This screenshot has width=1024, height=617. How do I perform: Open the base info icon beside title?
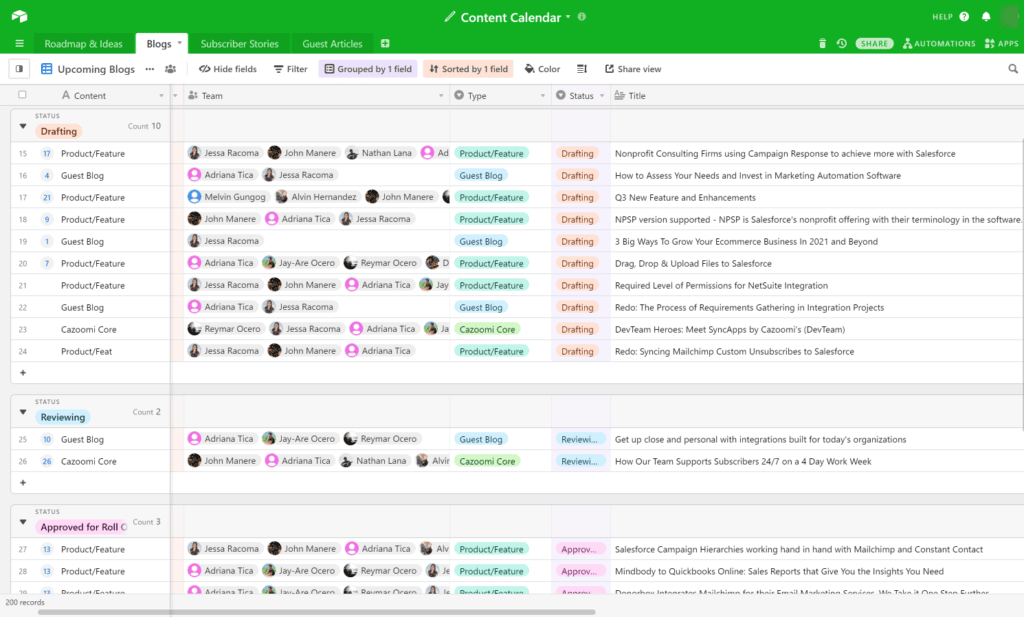(582, 17)
